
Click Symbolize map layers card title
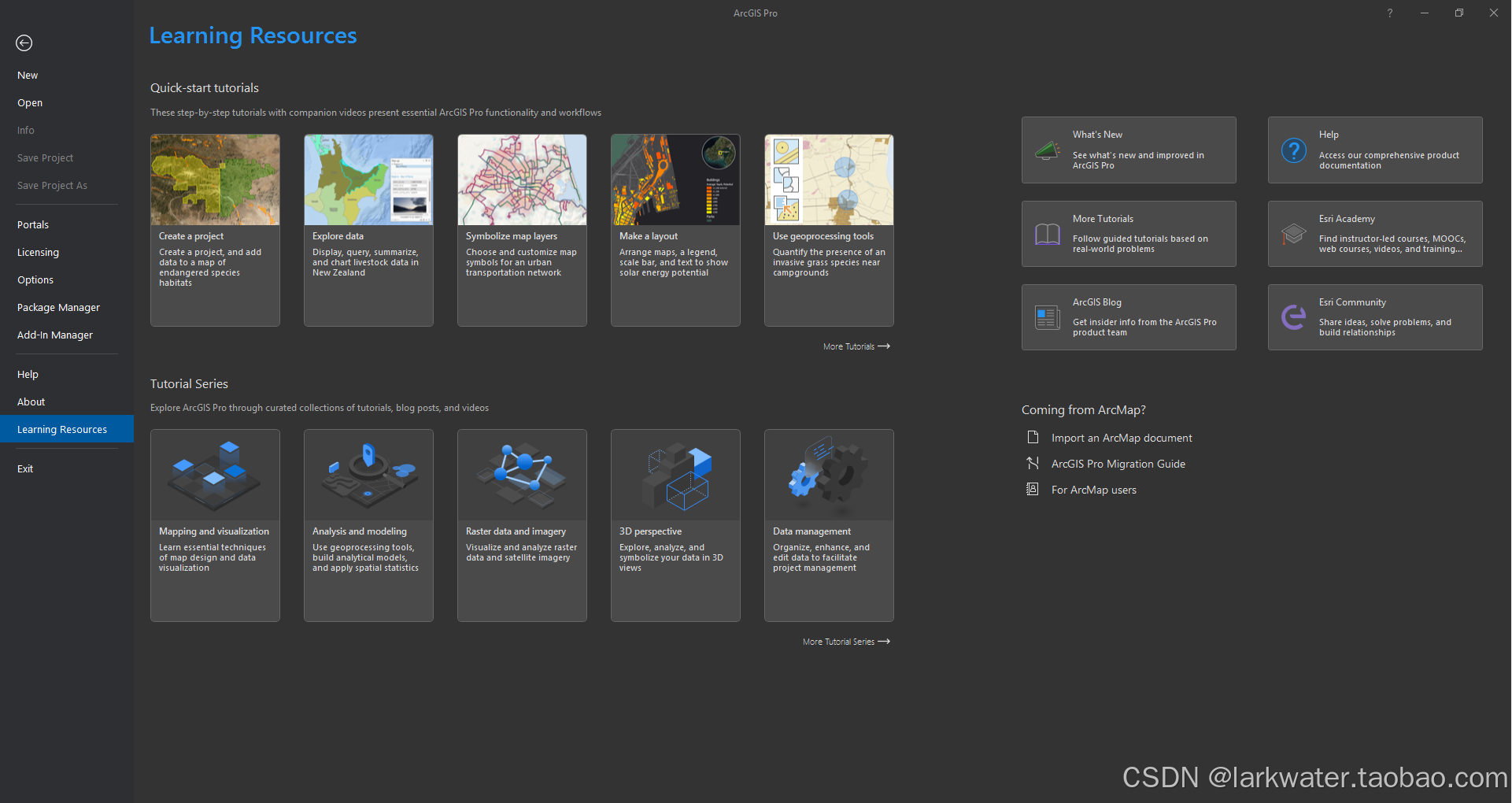512,236
